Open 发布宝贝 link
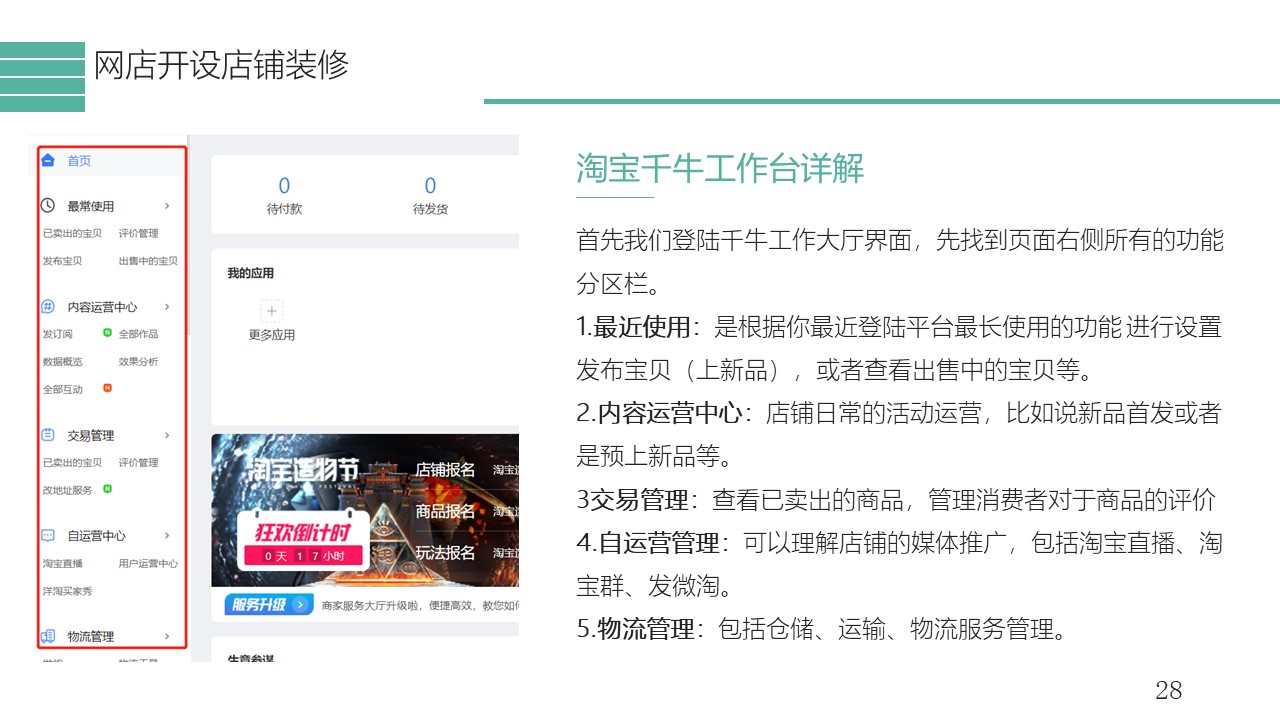This screenshot has width=1280, height=720. click(62, 261)
